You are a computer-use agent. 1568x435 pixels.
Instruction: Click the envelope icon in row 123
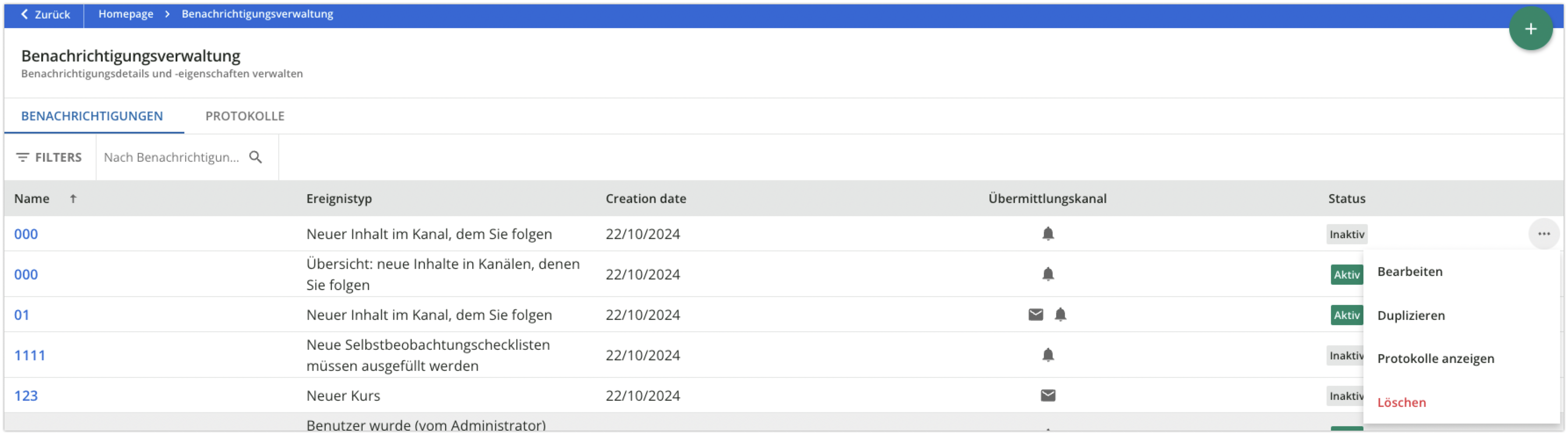tap(1047, 396)
